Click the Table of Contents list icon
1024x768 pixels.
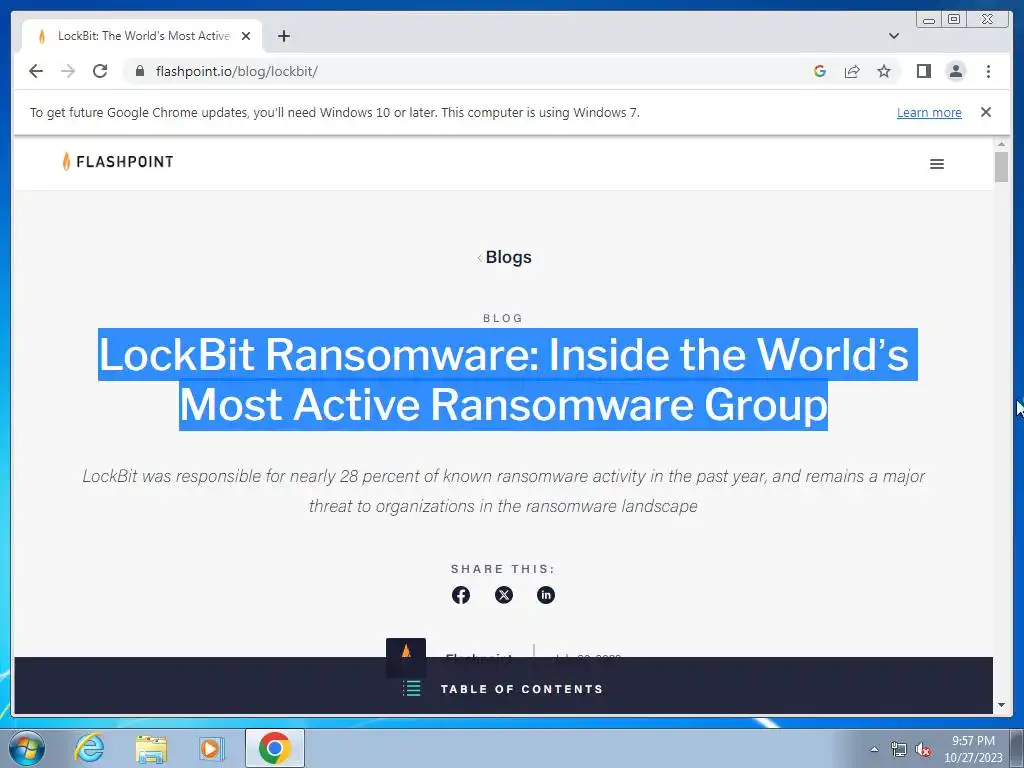click(411, 688)
